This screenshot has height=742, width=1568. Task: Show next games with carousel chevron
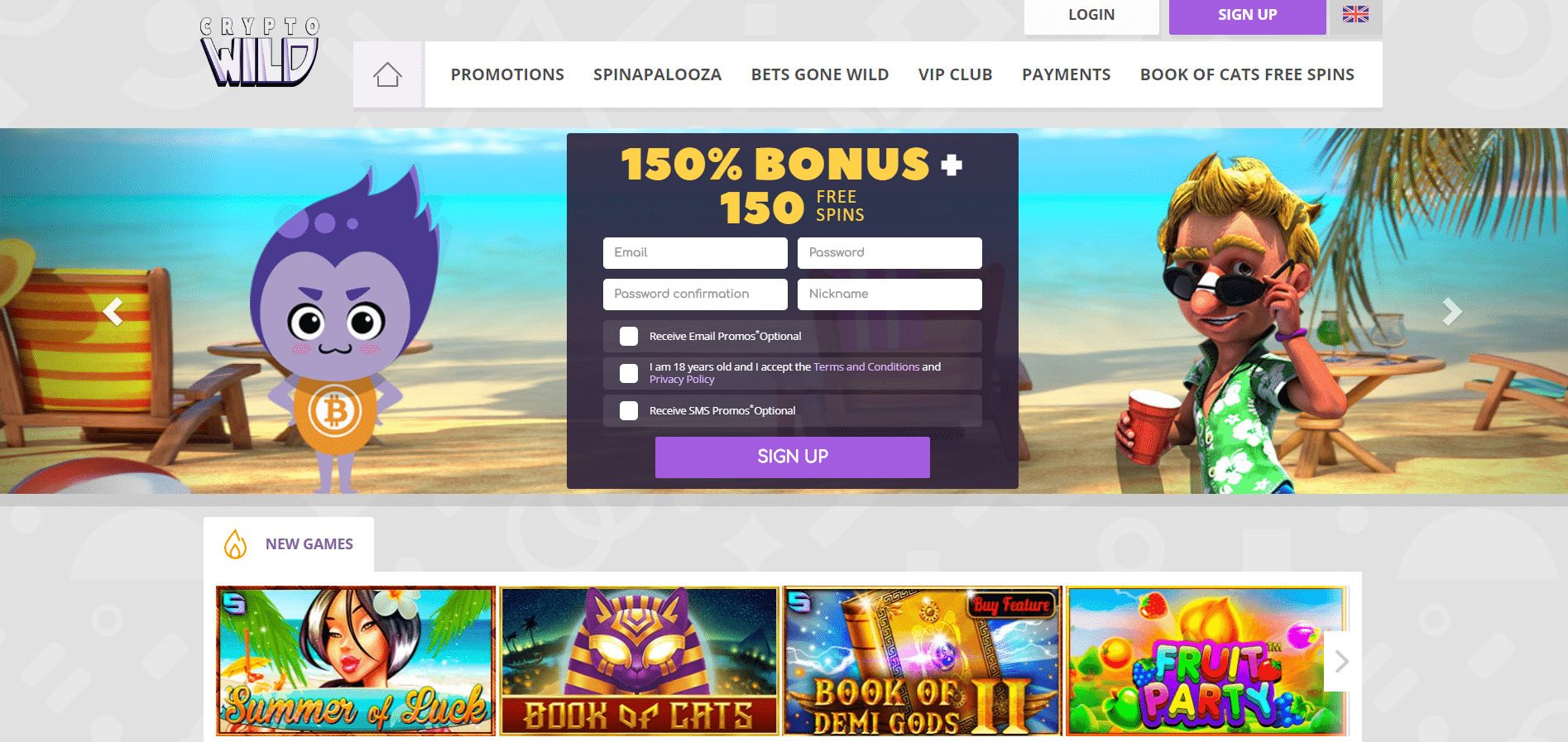point(1341,661)
